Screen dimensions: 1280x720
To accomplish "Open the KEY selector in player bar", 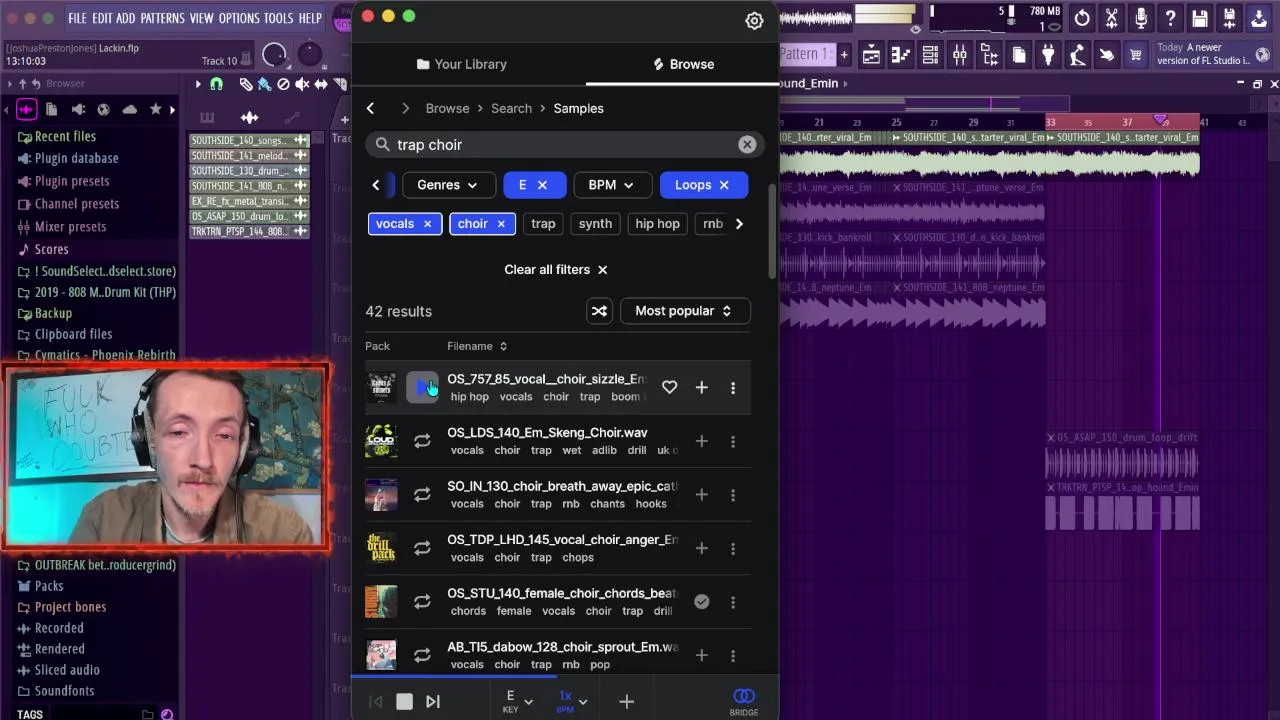I will click(x=517, y=701).
